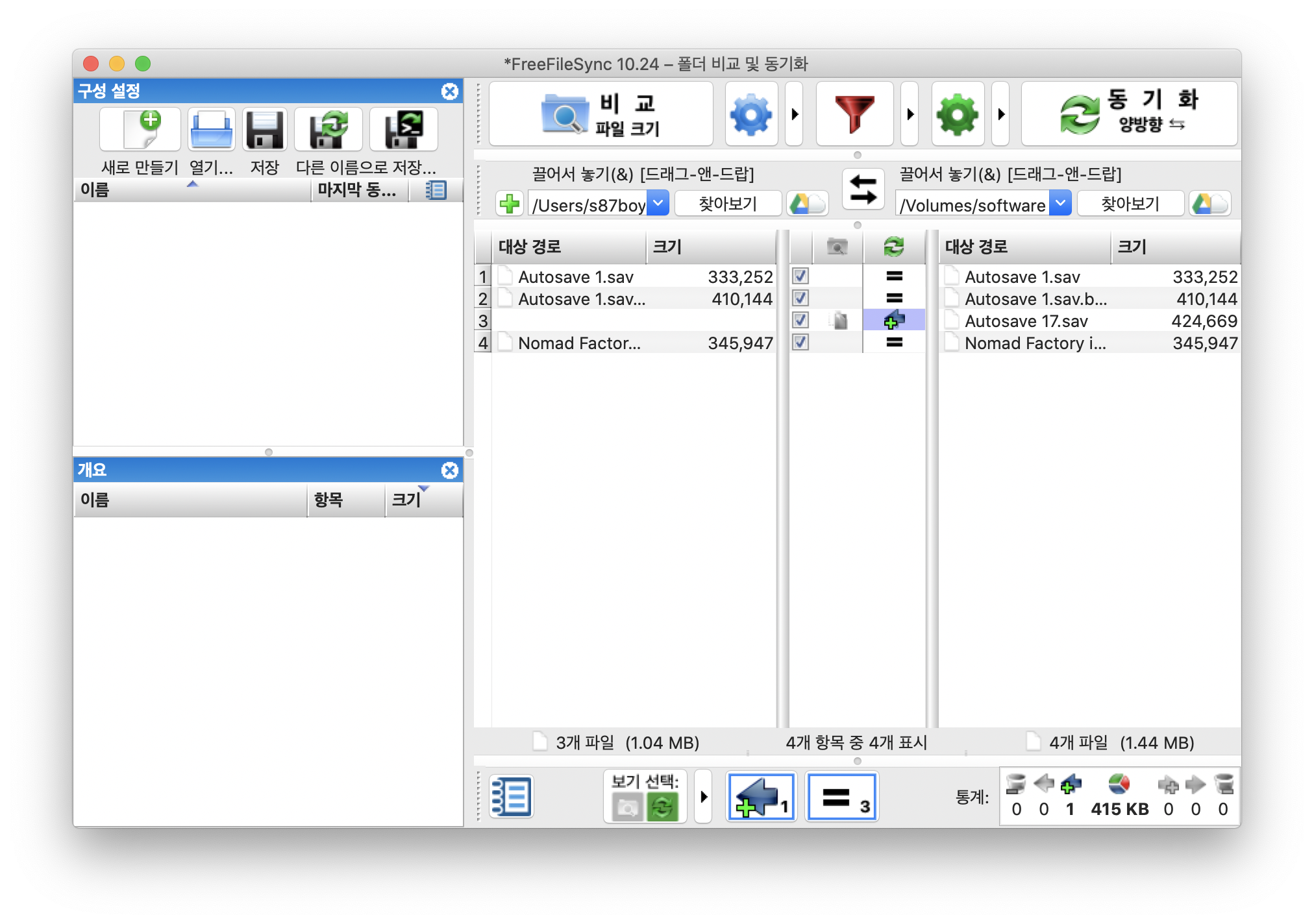
Task: Click the blue comparison settings gear
Action: [x=751, y=114]
